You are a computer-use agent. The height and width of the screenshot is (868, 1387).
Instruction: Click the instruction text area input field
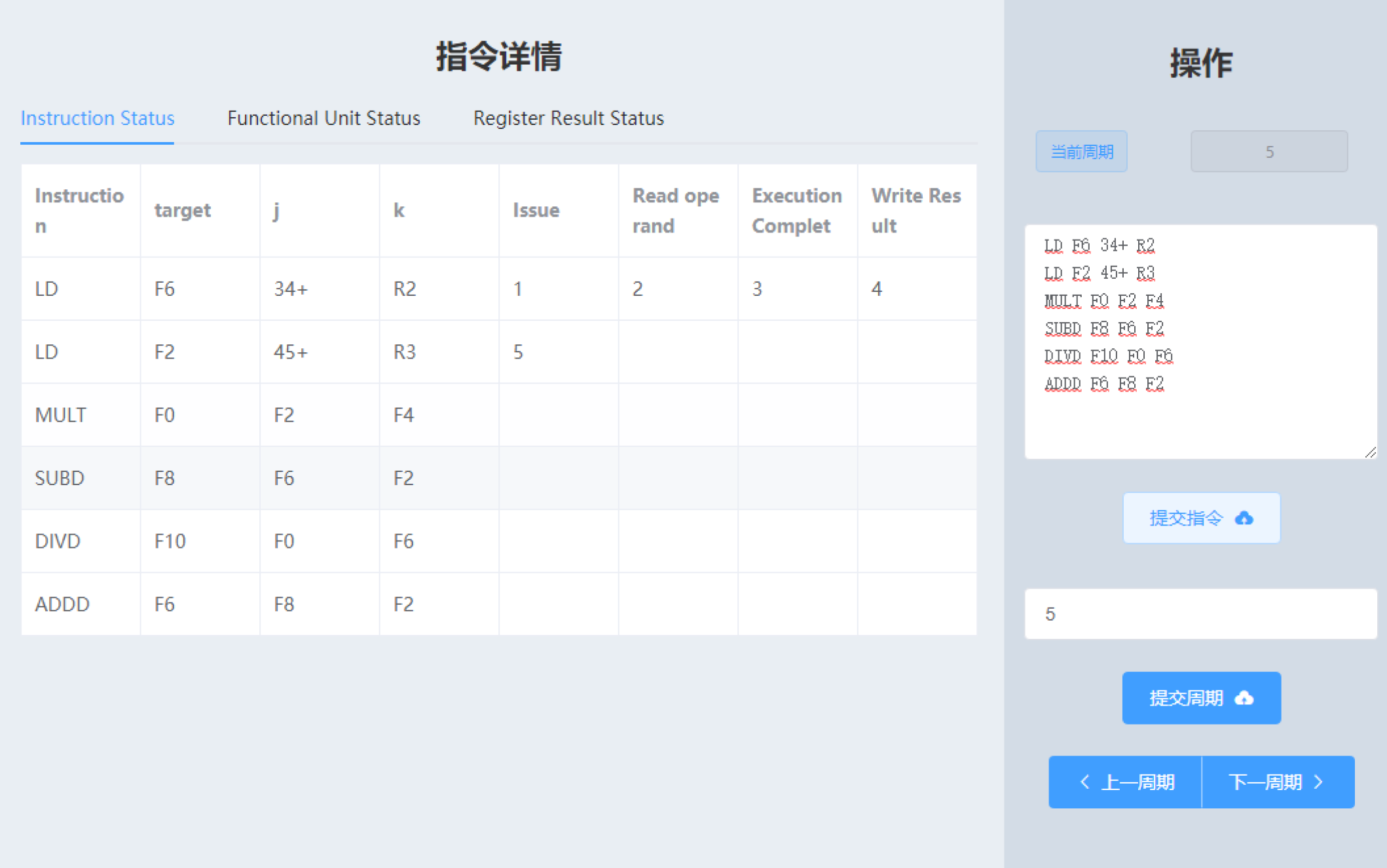[x=1200, y=340]
